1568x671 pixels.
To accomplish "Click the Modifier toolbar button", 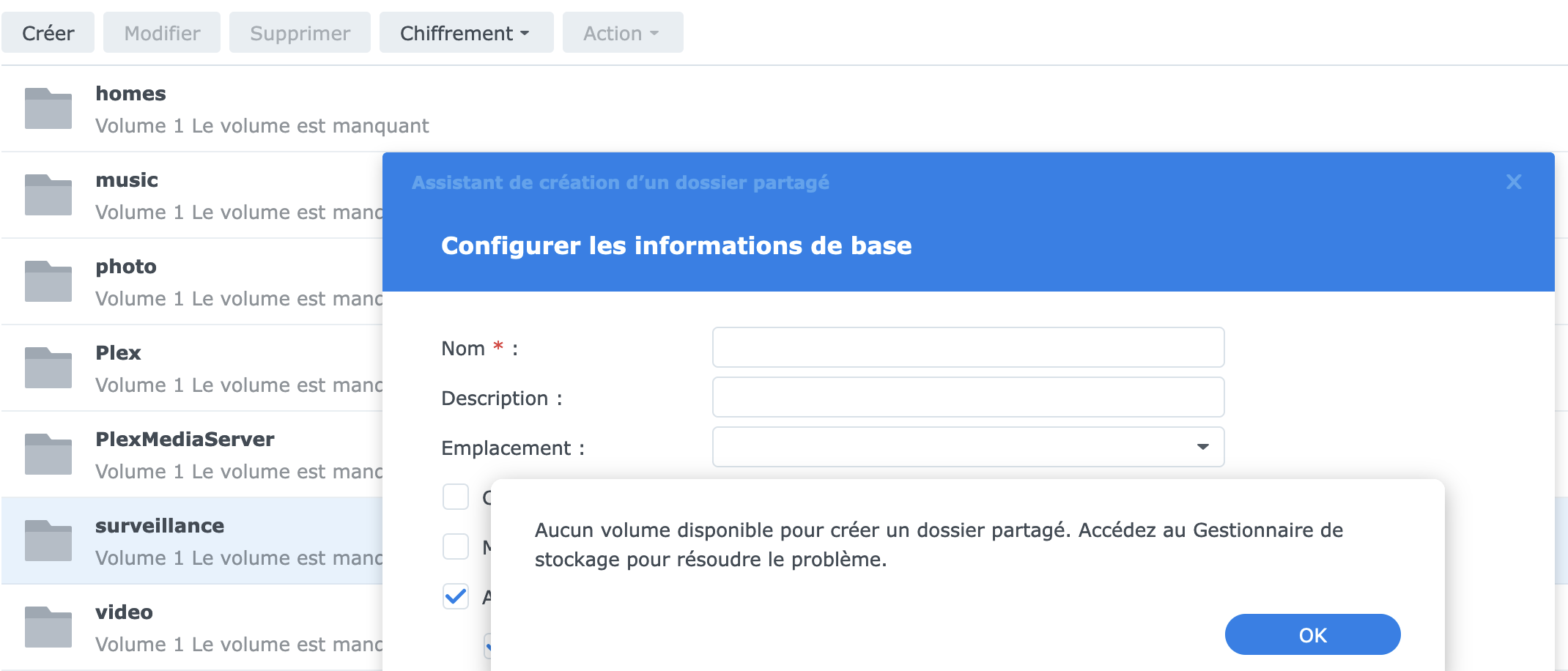I will [x=162, y=33].
